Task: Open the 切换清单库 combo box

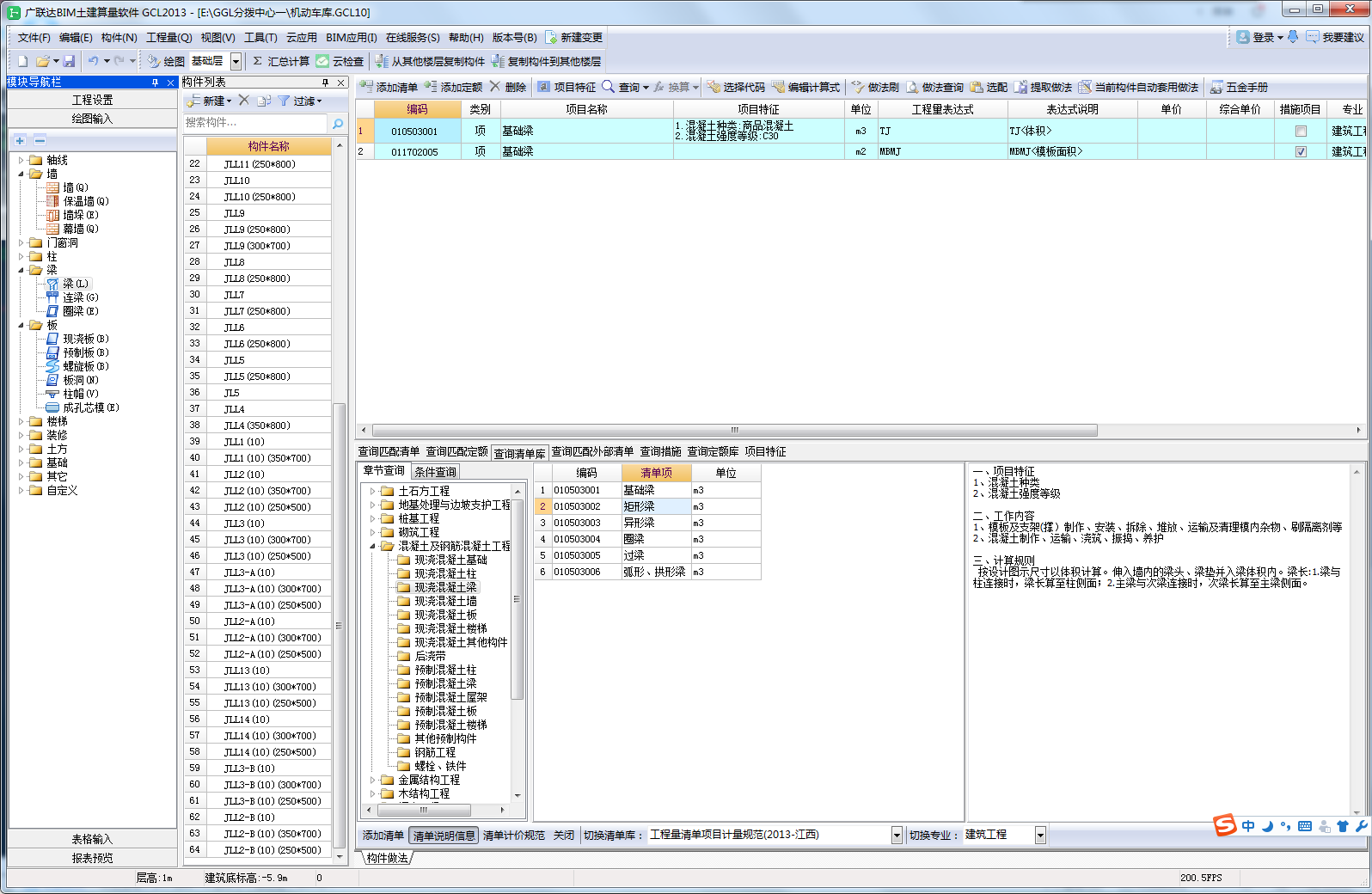Action: tap(897, 835)
